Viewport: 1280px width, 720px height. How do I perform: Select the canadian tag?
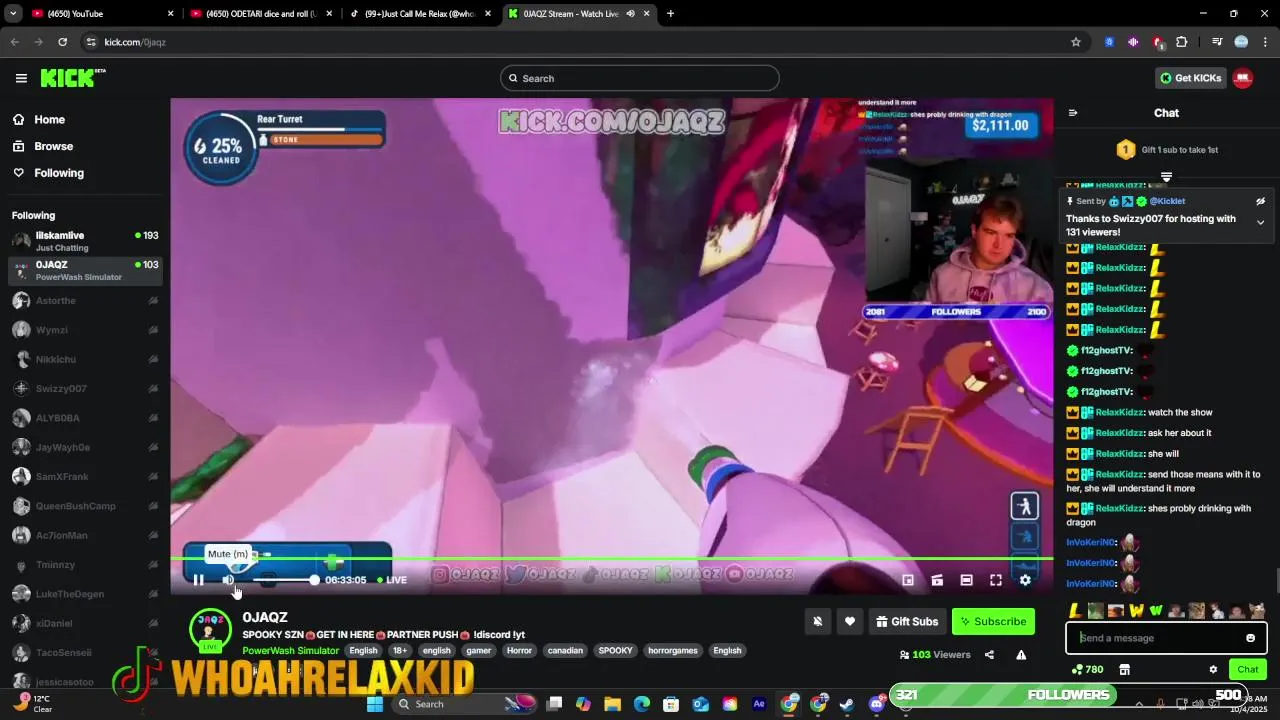[x=565, y=651]
